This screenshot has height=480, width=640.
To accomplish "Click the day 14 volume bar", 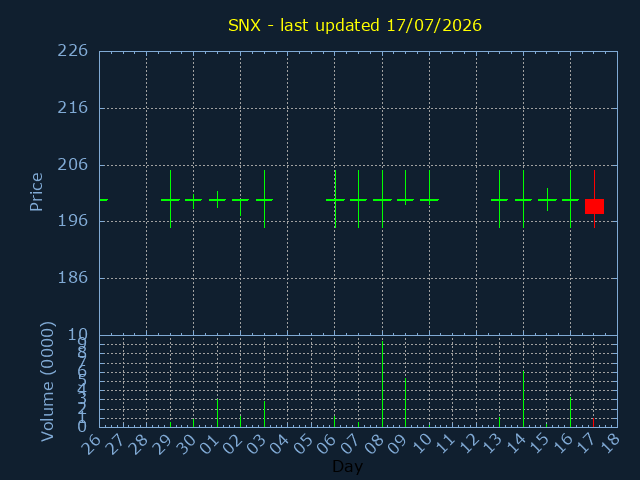I will point(523,399).
